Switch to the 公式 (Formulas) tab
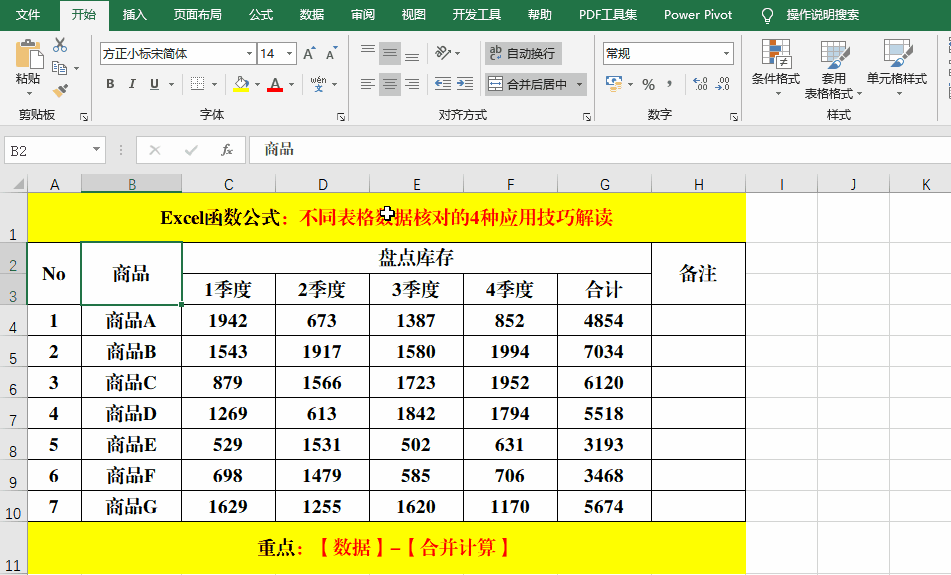Image resolution: width=951 pixels, height=575 pixels. (x=261, y=15)
